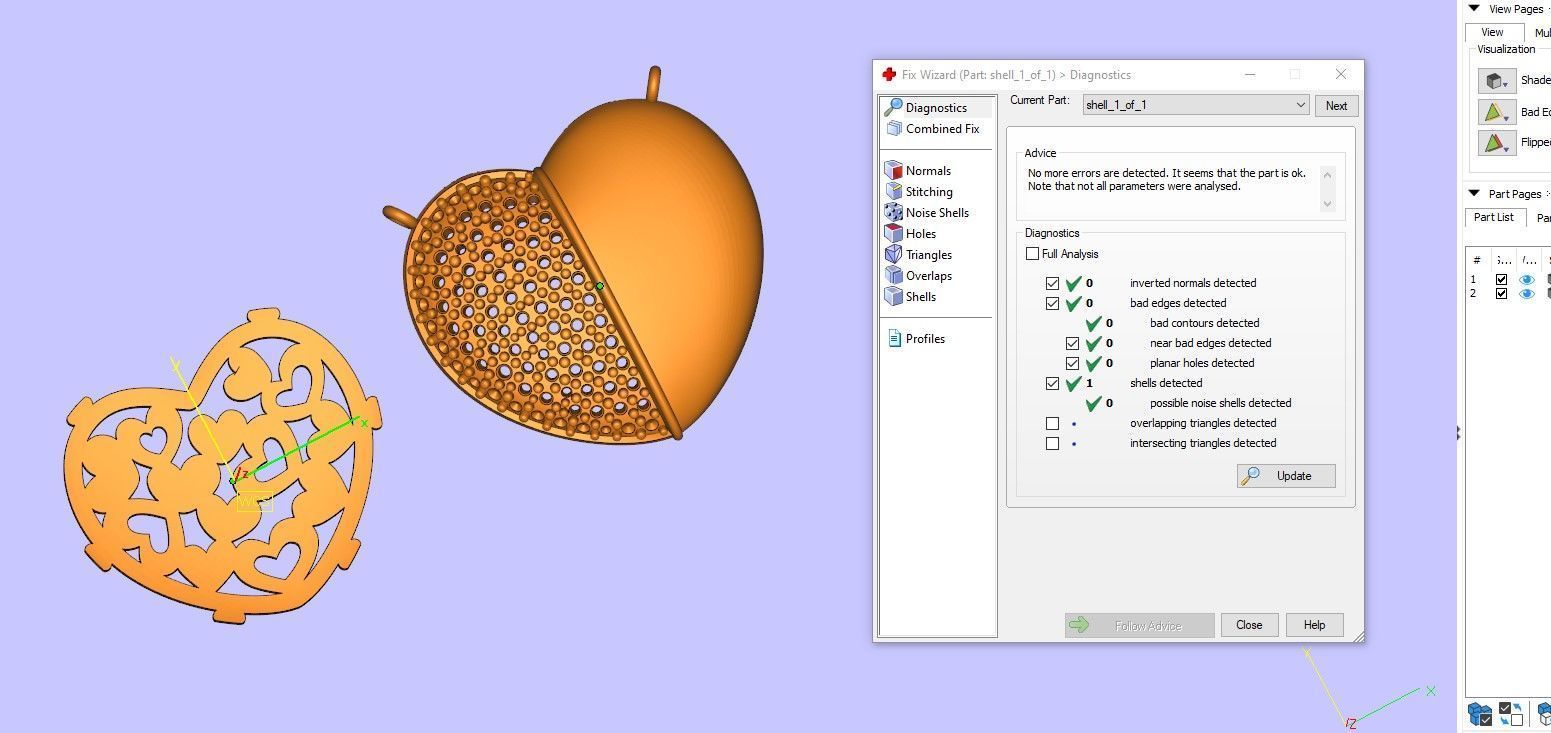Hide part 1 with its eye icon
The height and width of the screenshot is (733, 1551).
coord(1526,280)
